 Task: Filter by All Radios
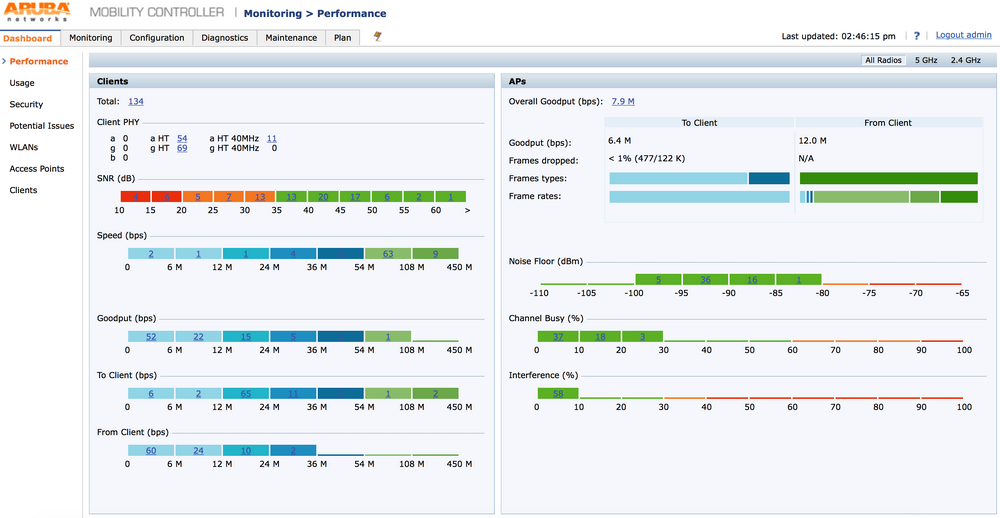[883, 60]
